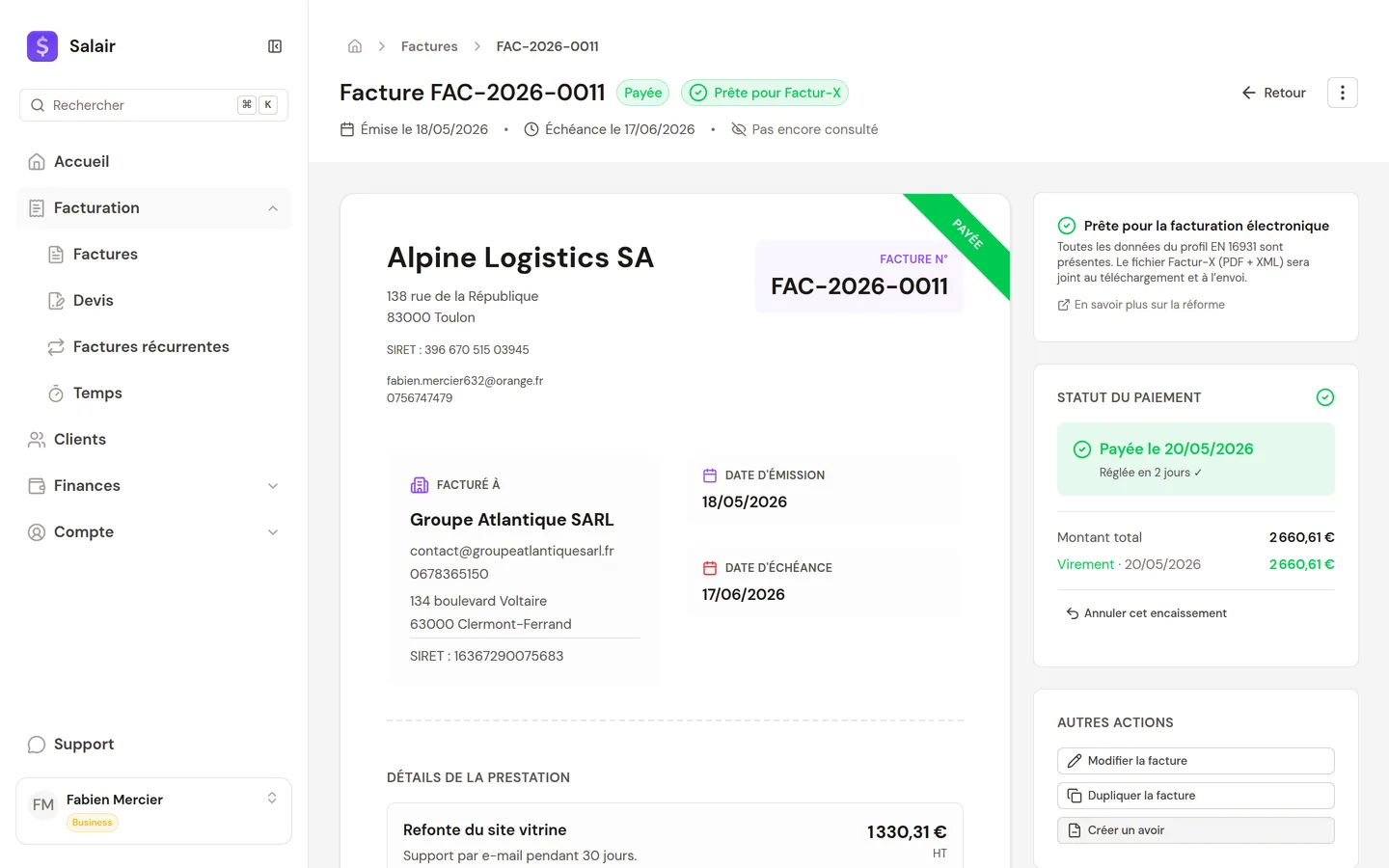Click the FM avatar in the user card

point(43,804)
